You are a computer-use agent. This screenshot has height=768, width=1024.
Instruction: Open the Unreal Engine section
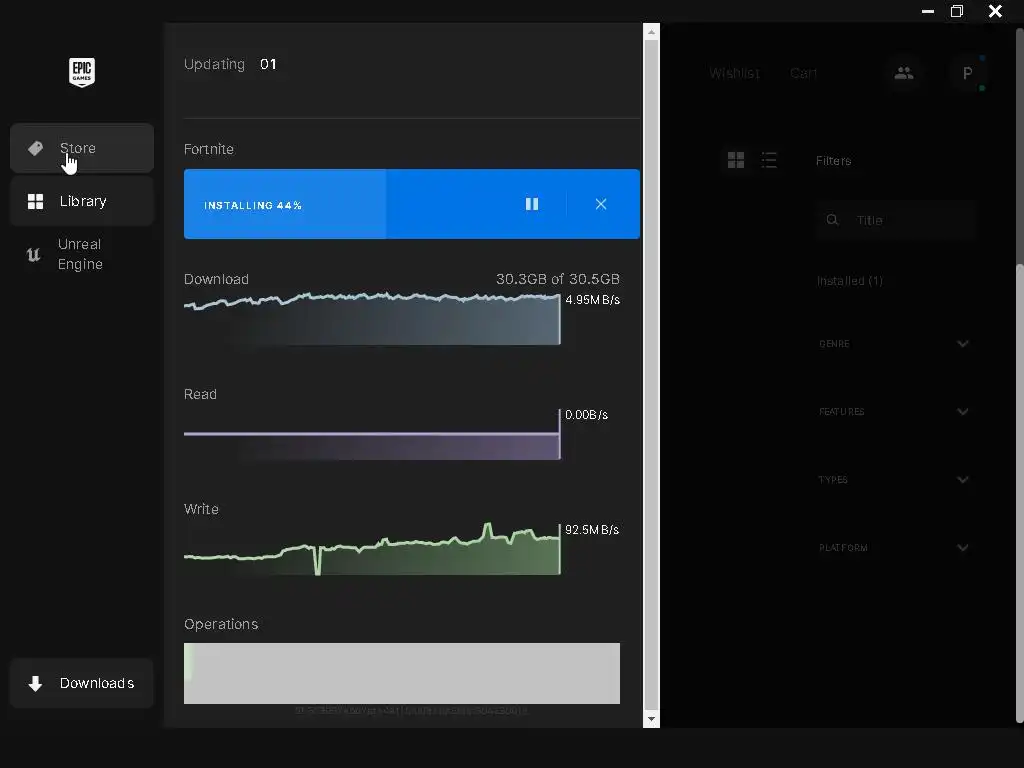pyautogui.click(x=82, y=254)
